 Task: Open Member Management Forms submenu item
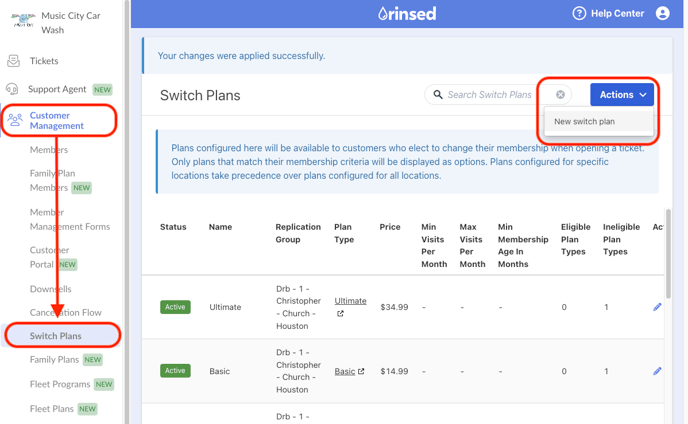[x=70, y=219]
